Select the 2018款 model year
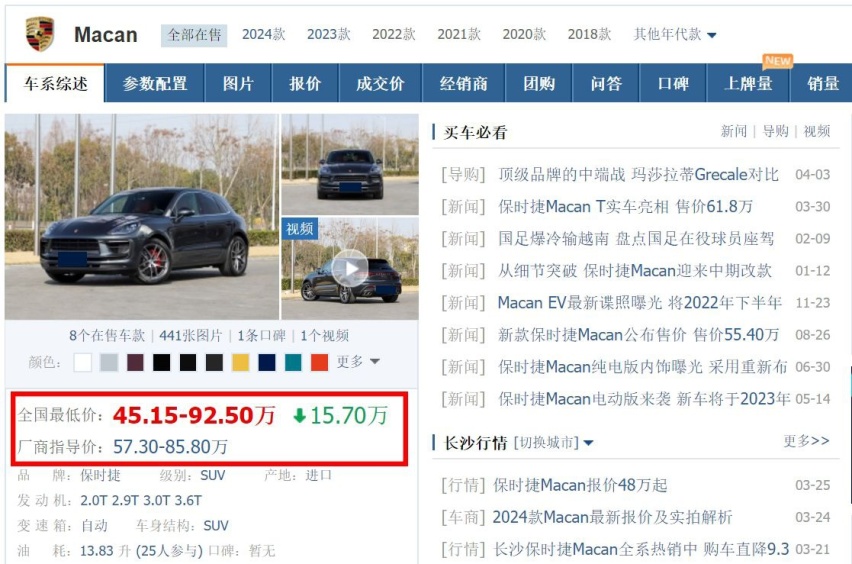This screenshot has width=852, height=564. click(590, 35)
